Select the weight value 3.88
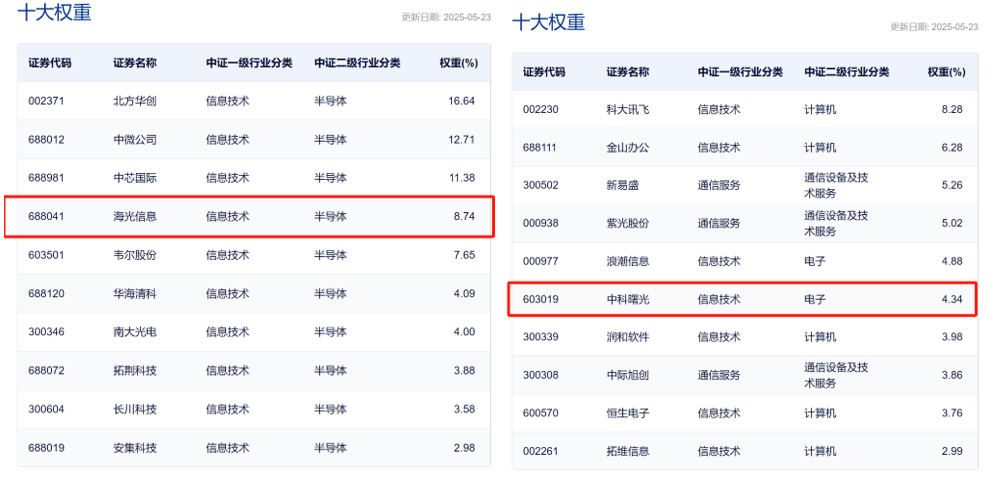Viewport: 991px width, 481px height. [465, 370]
